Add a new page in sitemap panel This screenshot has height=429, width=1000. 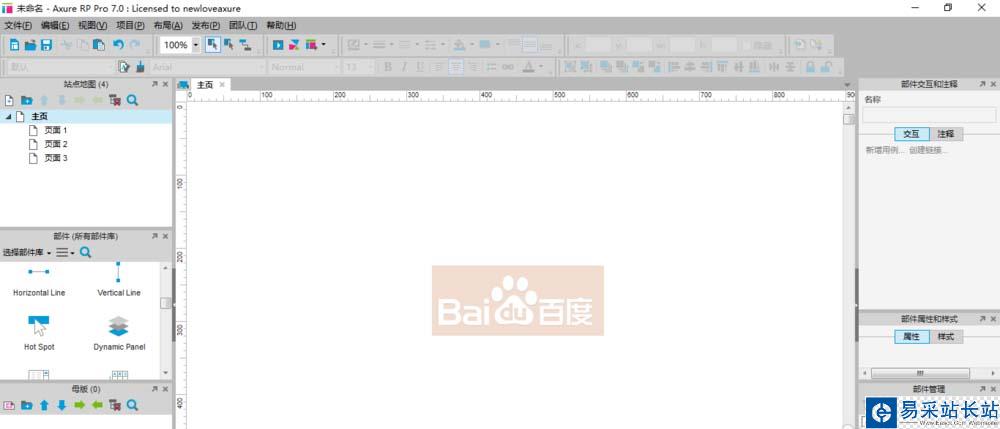(x=9, y=100)
